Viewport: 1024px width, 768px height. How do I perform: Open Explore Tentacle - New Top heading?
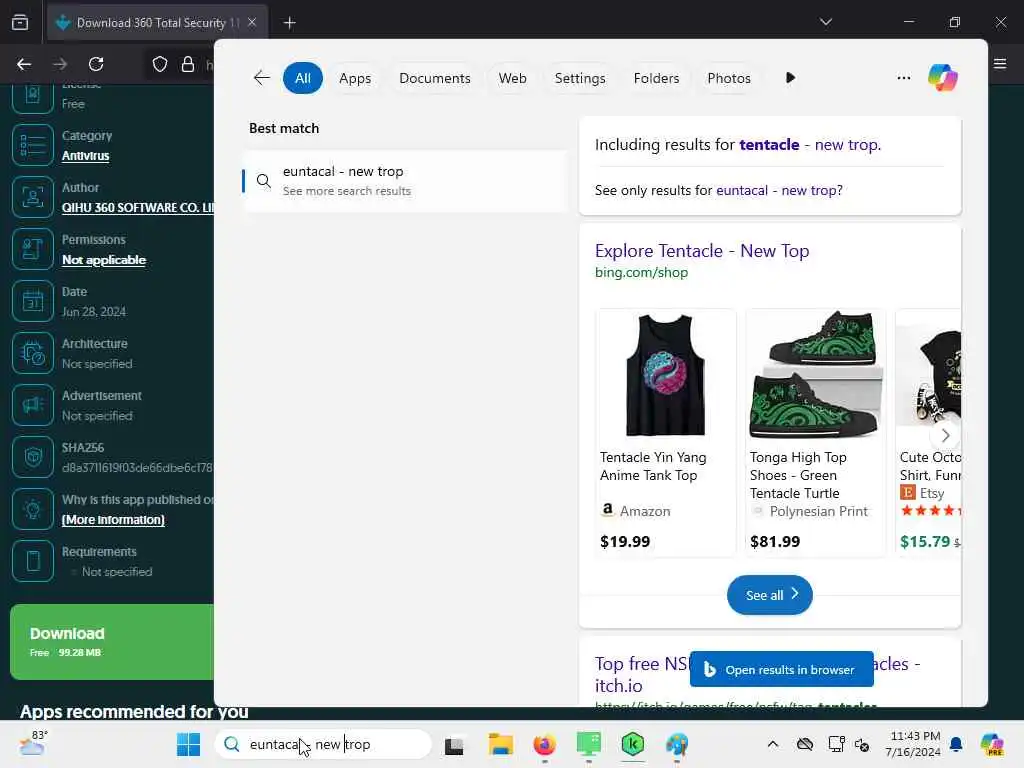701,251
